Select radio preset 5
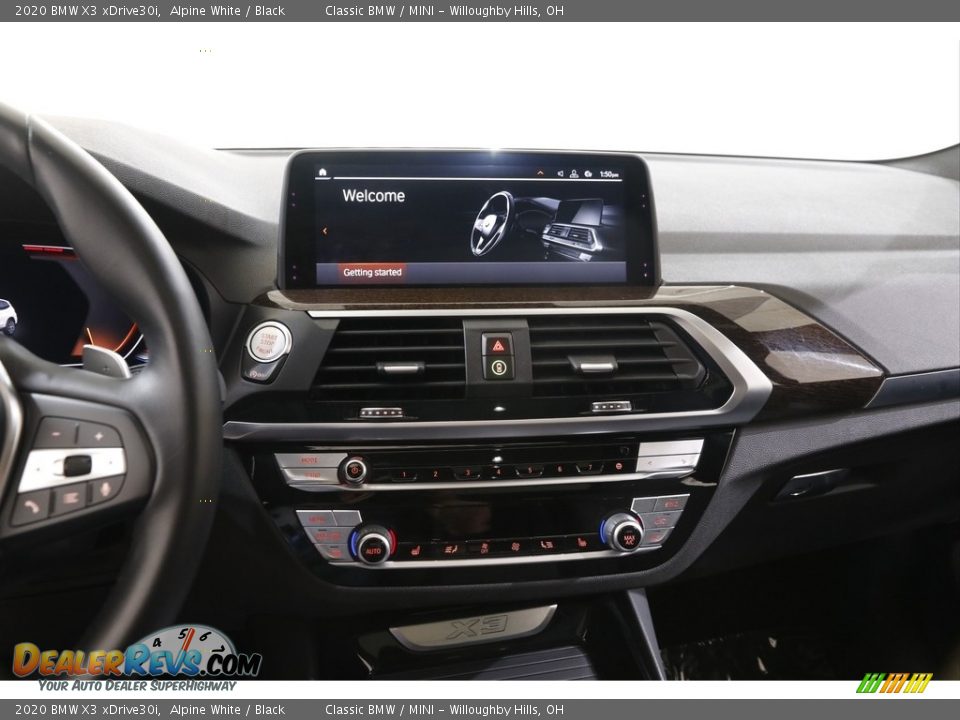Viewport: 960px width, 720px height. (529, 471)
